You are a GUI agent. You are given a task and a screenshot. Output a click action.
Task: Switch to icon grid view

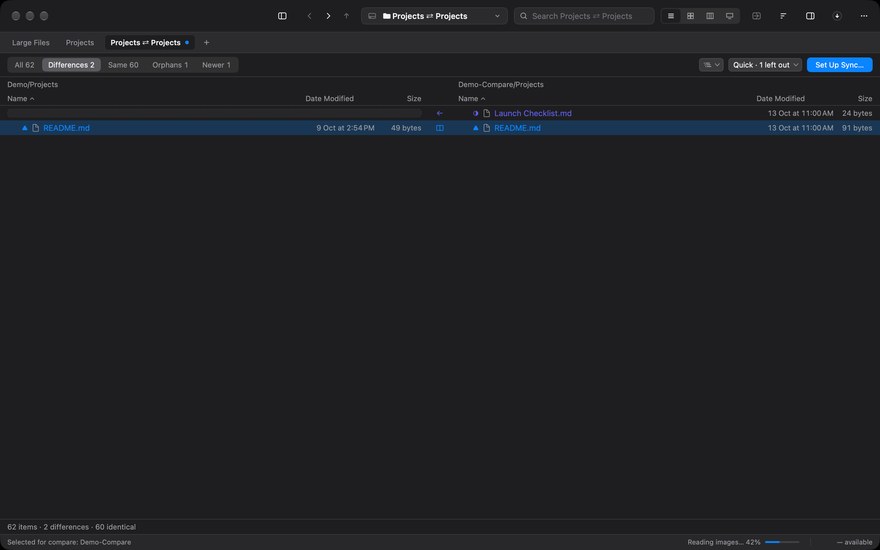click(x=690, y=16)
